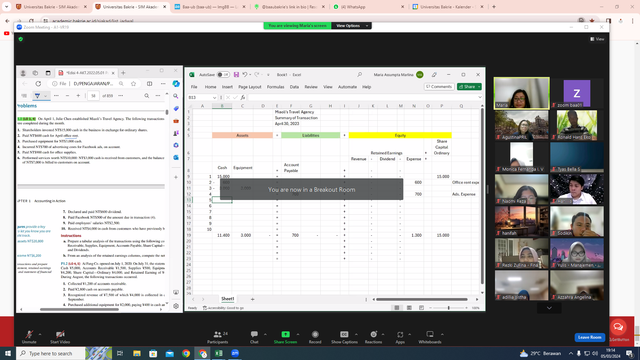Click the Edge sidebar settings gear icon
This screenshot has height=360, width=640.
[x=176, y=306]
